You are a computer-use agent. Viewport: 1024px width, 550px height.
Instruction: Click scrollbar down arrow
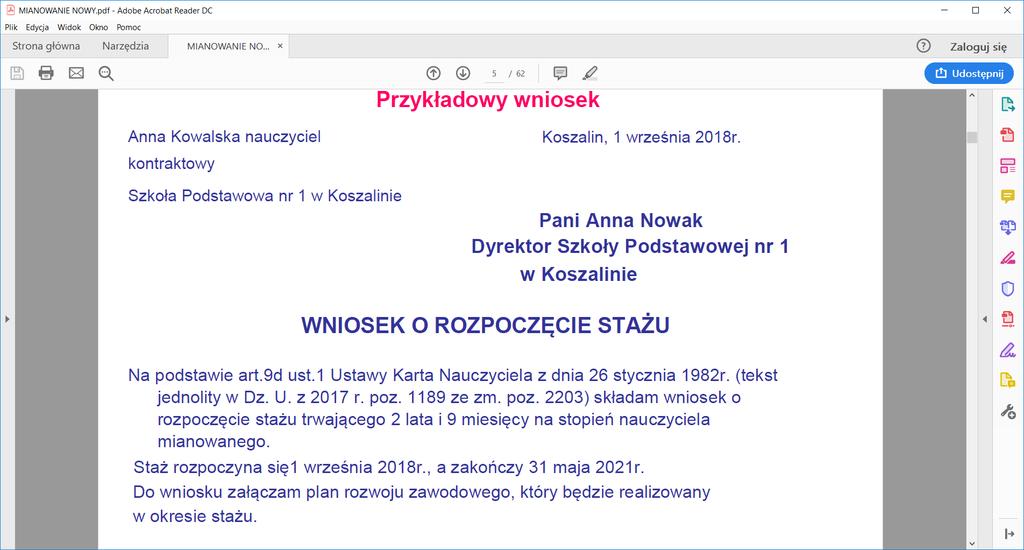(x=972, y=543)
